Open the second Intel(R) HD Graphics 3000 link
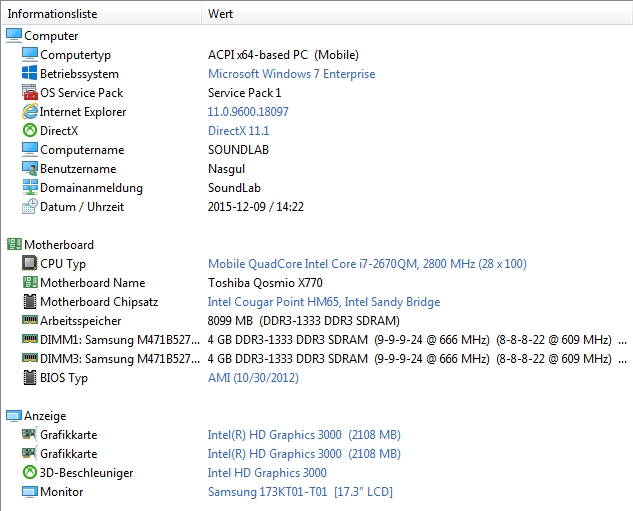Screen dimensions: 633x511 [x=304, y=454]
